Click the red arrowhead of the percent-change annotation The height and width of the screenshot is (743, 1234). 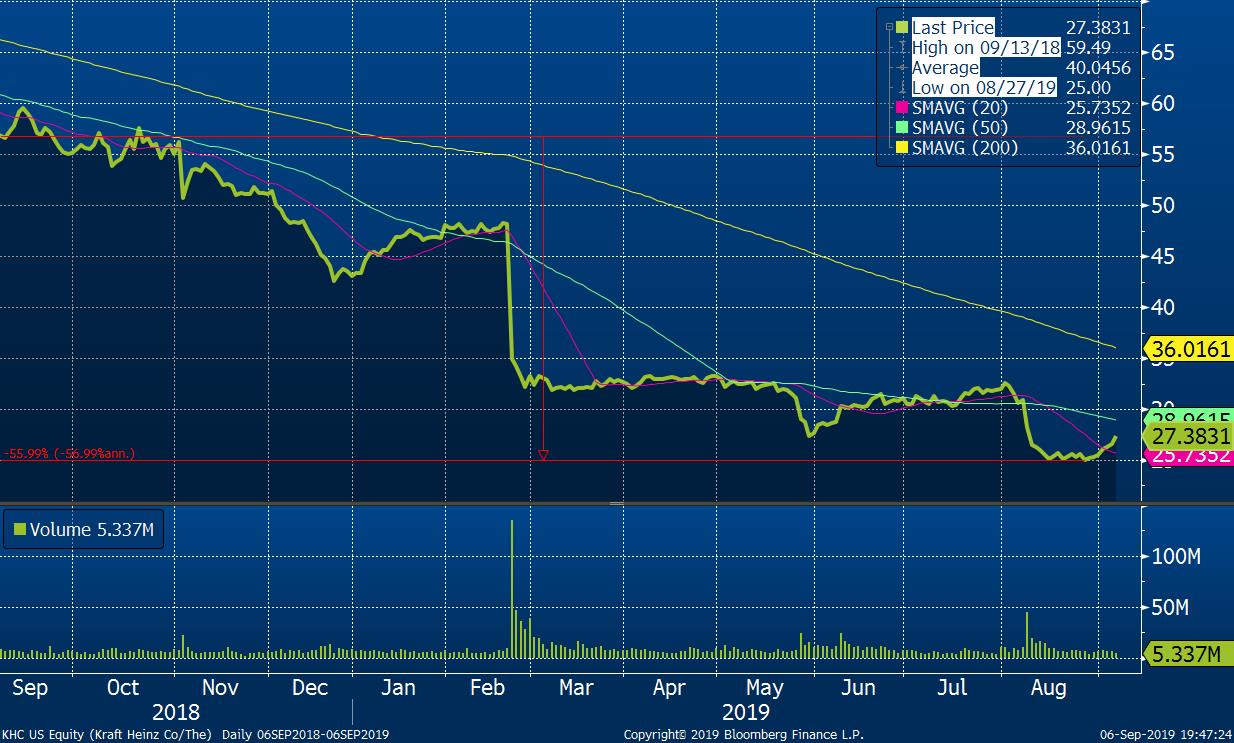click(x=543, y=455)
